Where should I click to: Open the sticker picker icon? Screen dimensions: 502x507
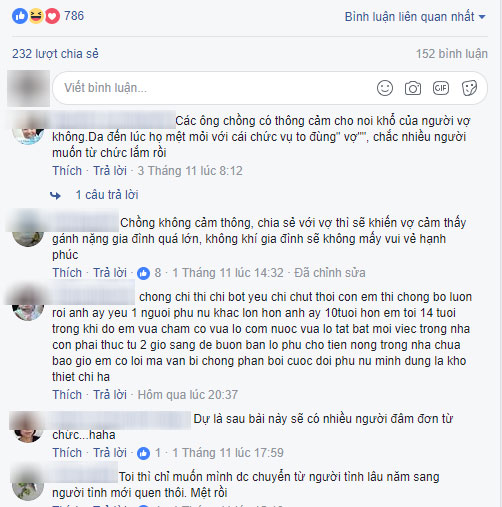click(x=469, y=88)
